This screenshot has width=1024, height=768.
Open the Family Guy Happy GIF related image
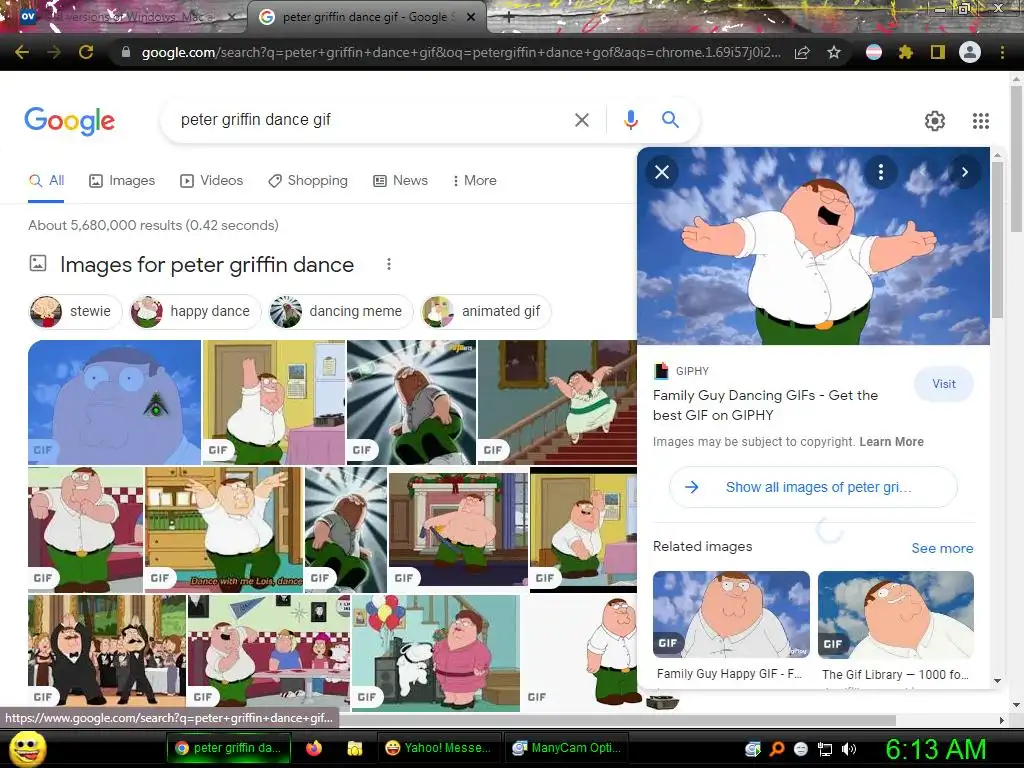[731, 615]
